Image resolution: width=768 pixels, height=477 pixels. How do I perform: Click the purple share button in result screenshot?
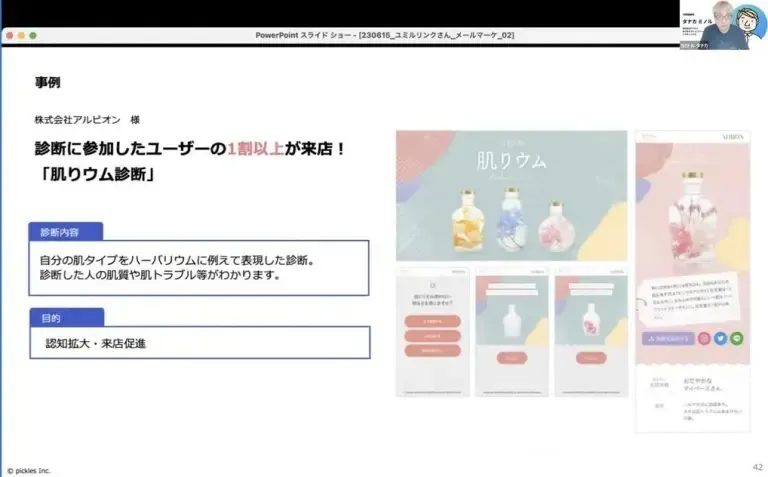coord(668,338)
